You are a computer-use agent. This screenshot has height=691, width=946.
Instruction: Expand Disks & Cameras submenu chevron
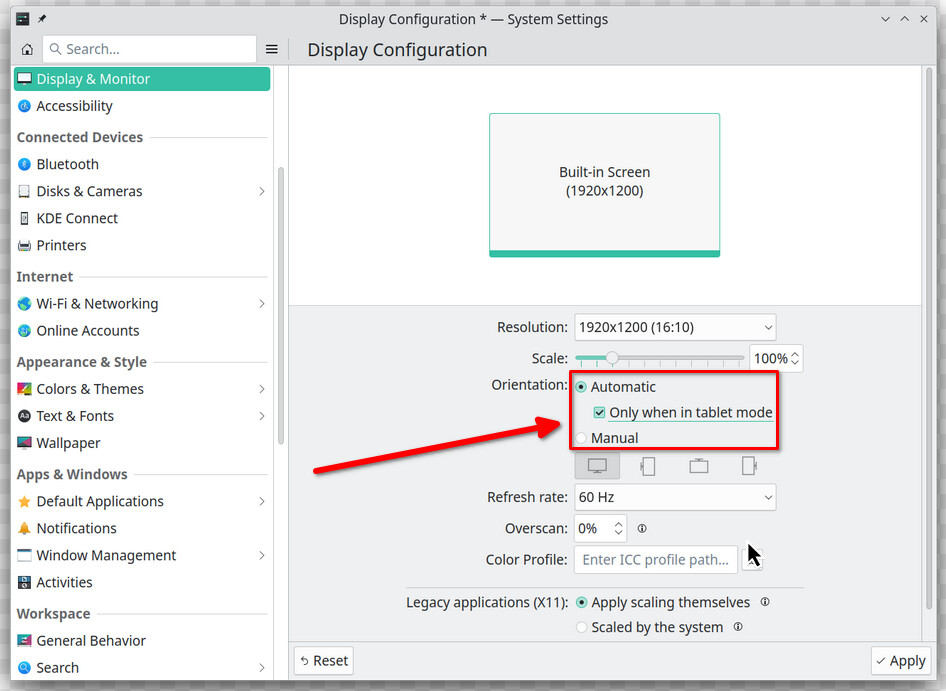coord(262,191)
